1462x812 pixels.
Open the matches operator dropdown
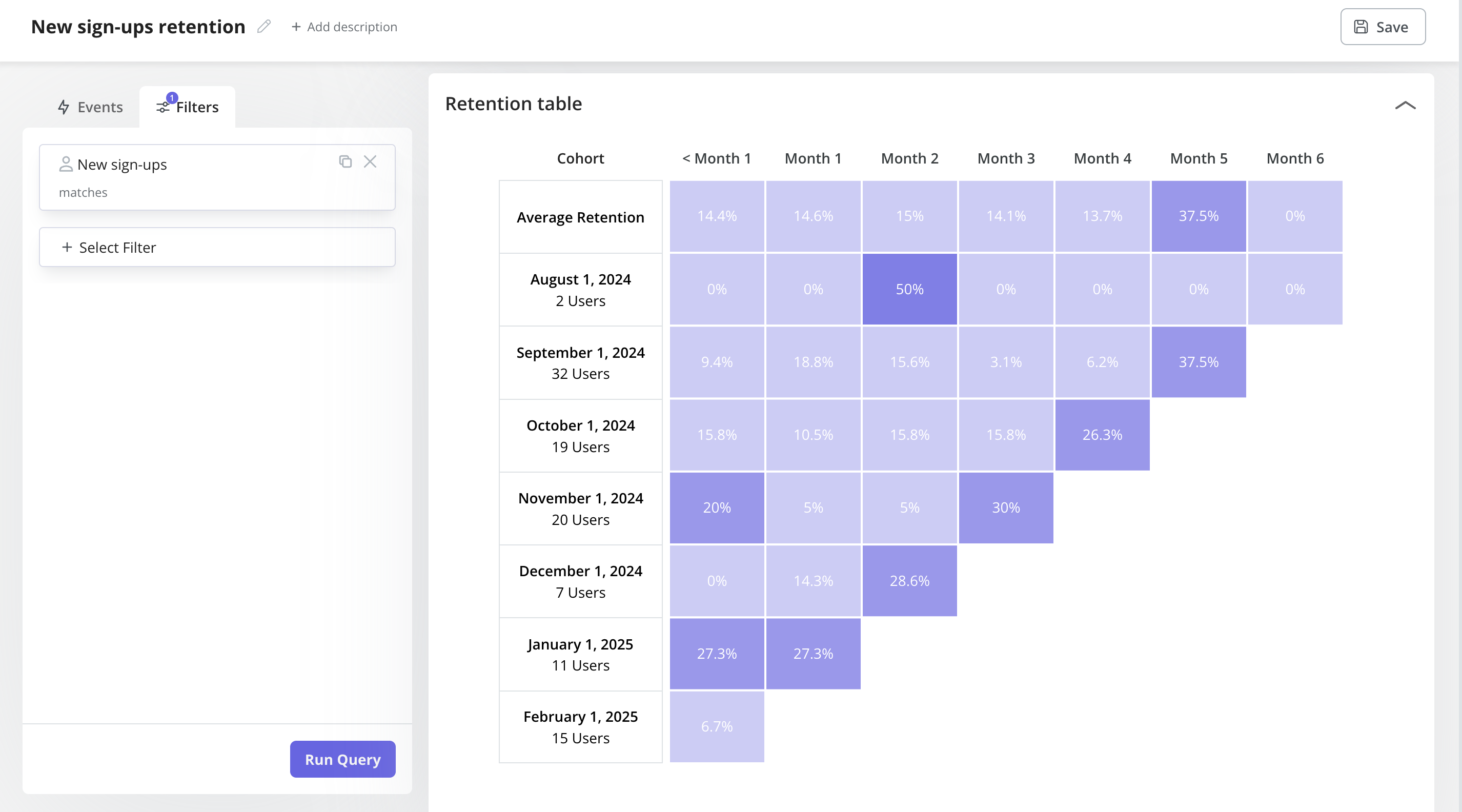(x=83, y=192)
